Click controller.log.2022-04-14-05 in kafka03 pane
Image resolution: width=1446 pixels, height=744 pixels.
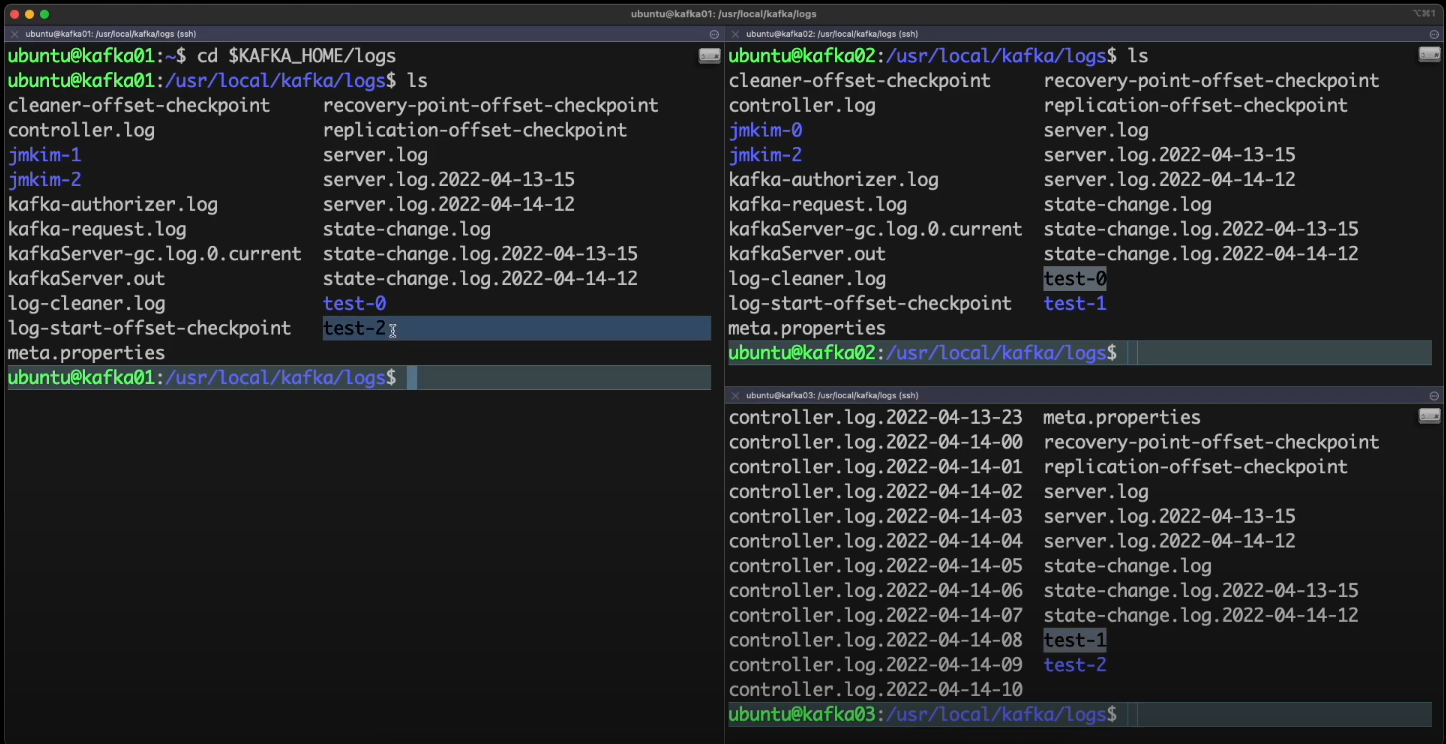click(876, 566)
